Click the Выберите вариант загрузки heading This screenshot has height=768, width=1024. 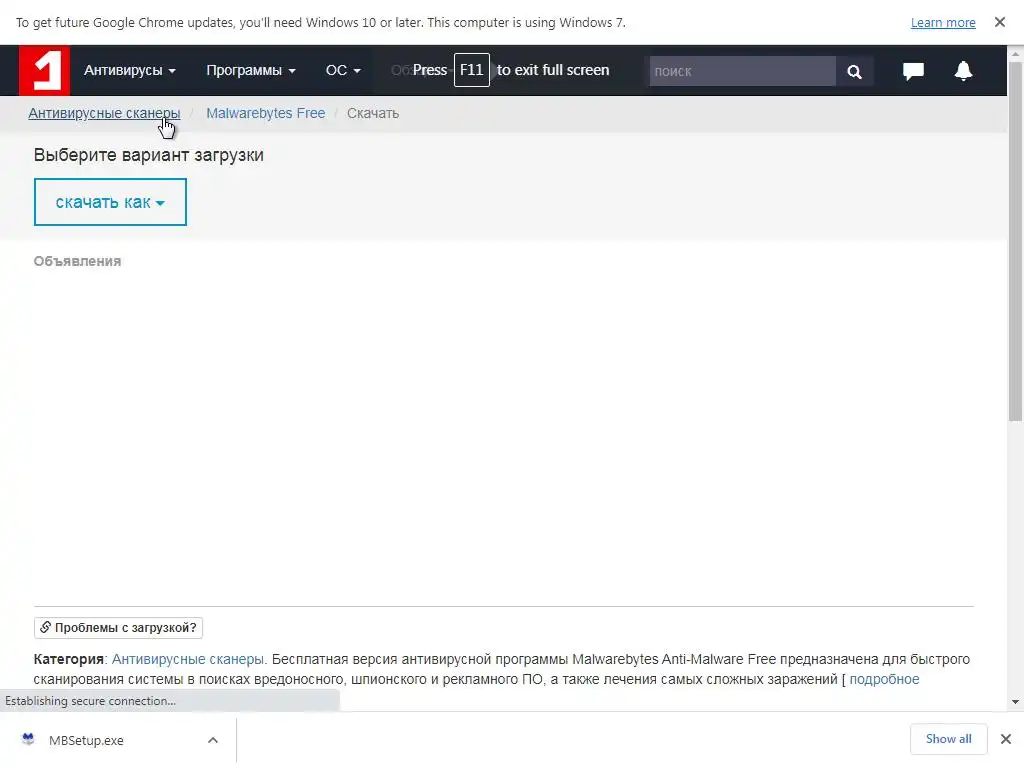[x=149, y=155]
